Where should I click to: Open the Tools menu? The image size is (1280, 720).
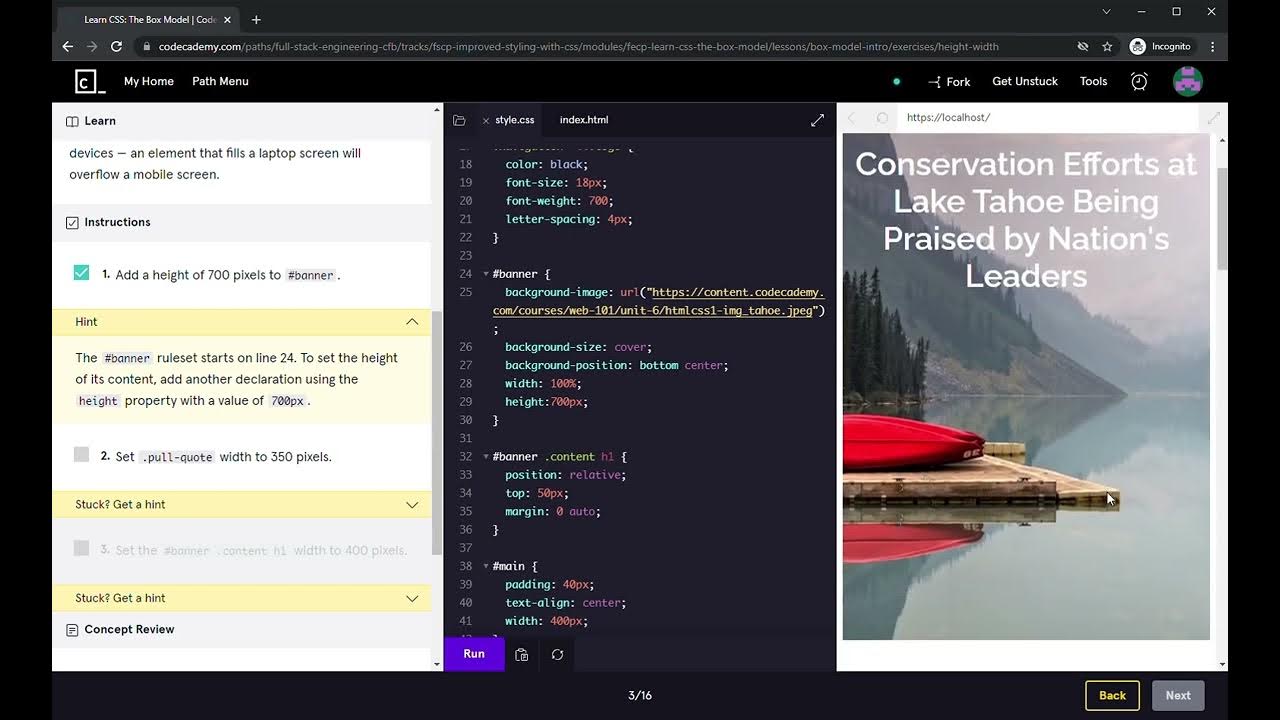pyautogui.click(x=1094, y=82)
